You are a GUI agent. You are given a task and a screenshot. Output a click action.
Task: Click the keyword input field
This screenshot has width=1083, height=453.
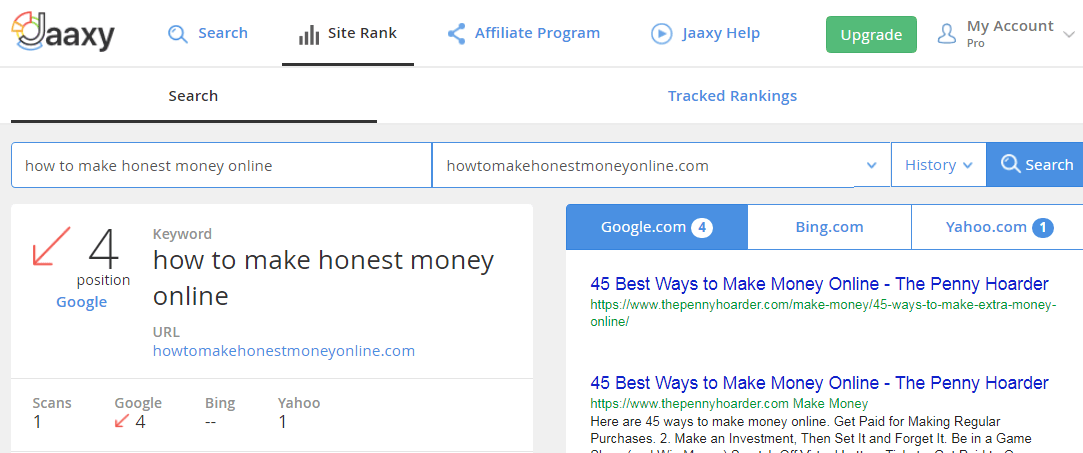(222, 165)
